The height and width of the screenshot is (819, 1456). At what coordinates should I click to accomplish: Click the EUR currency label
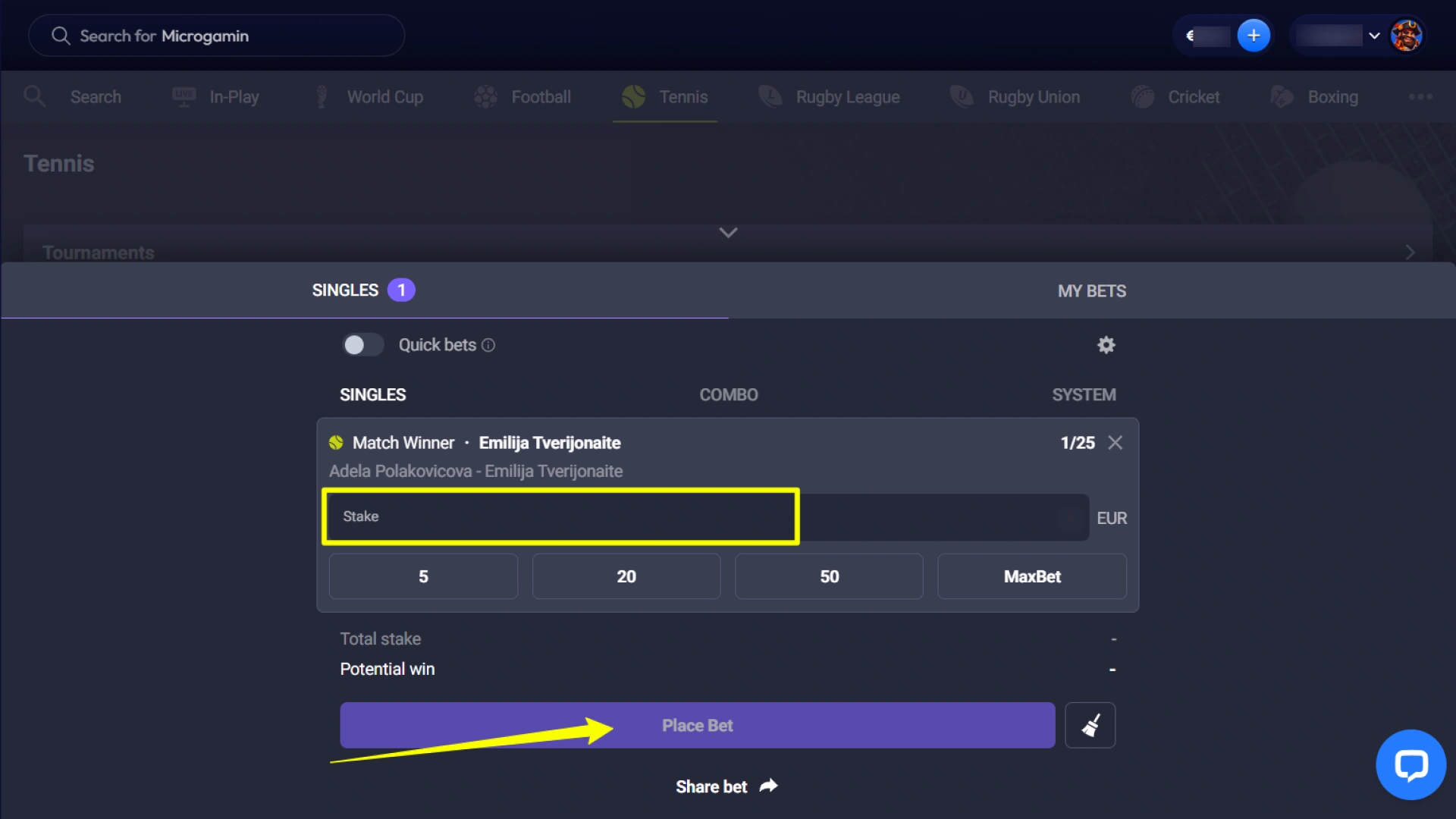point(1112,518)
